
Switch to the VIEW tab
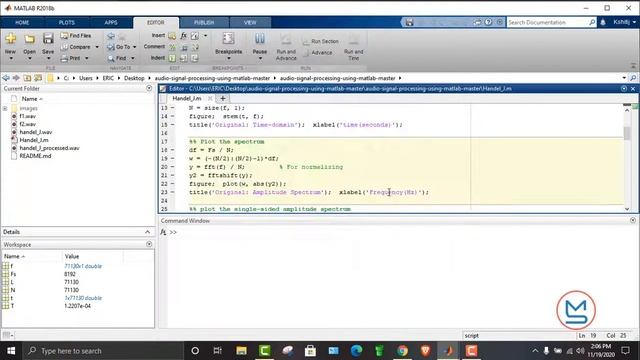250,22
